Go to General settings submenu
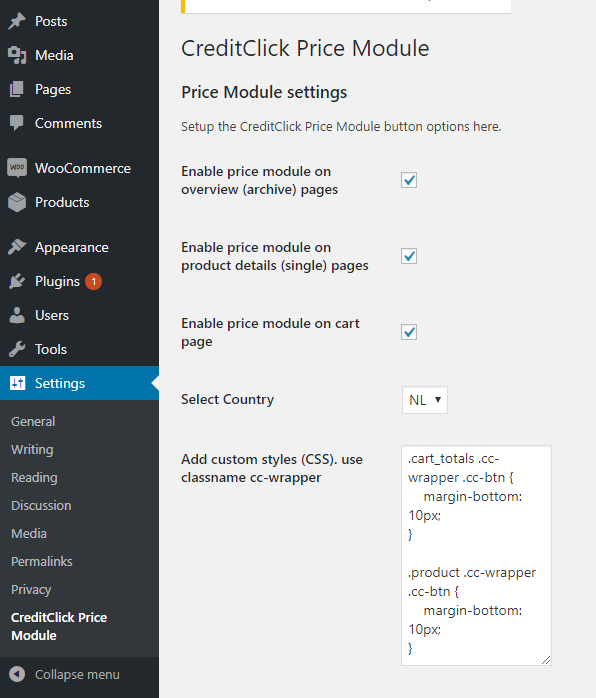Viewport: 596px width, 698px height. click(x=33, y=421)
